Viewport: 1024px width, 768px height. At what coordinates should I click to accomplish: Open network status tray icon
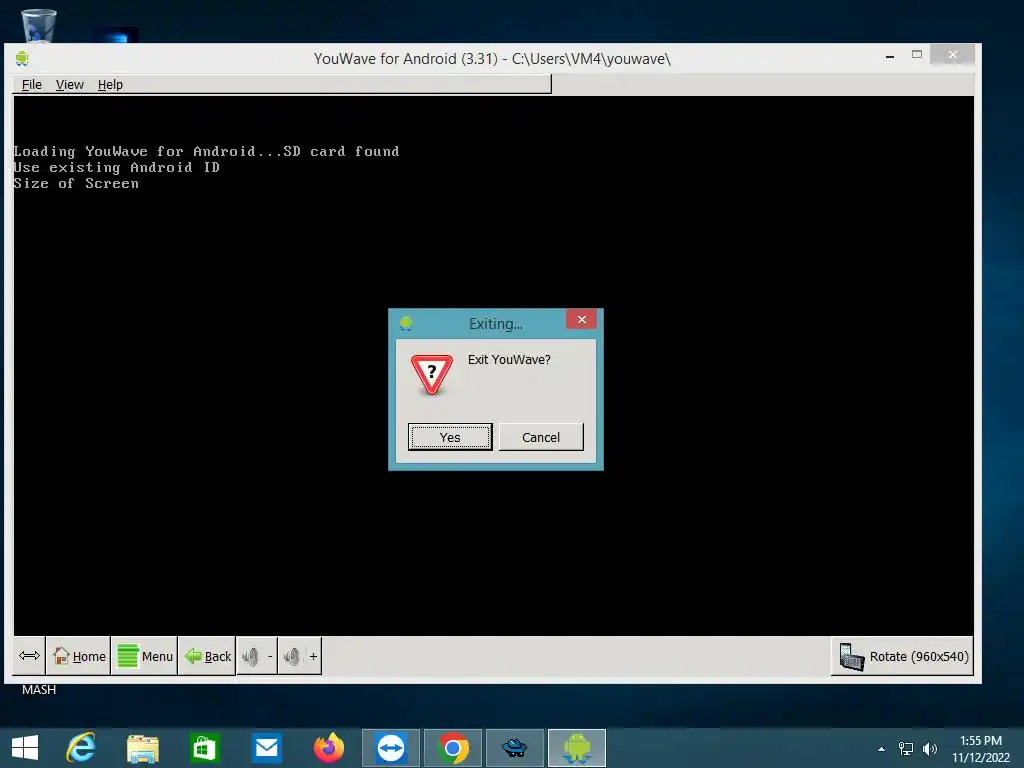tap(906, 749)
